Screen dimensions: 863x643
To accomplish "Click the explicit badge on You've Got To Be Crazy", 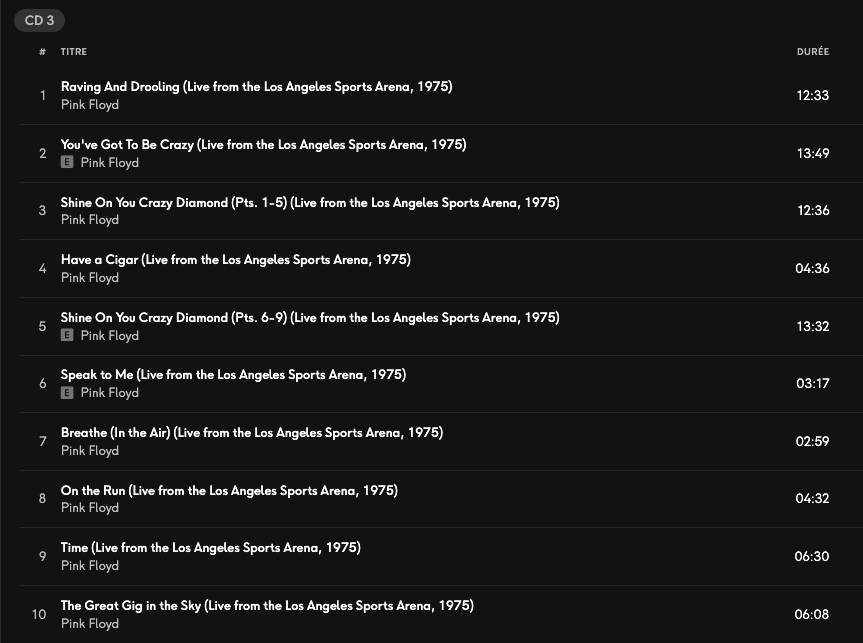I will (67, 162).
